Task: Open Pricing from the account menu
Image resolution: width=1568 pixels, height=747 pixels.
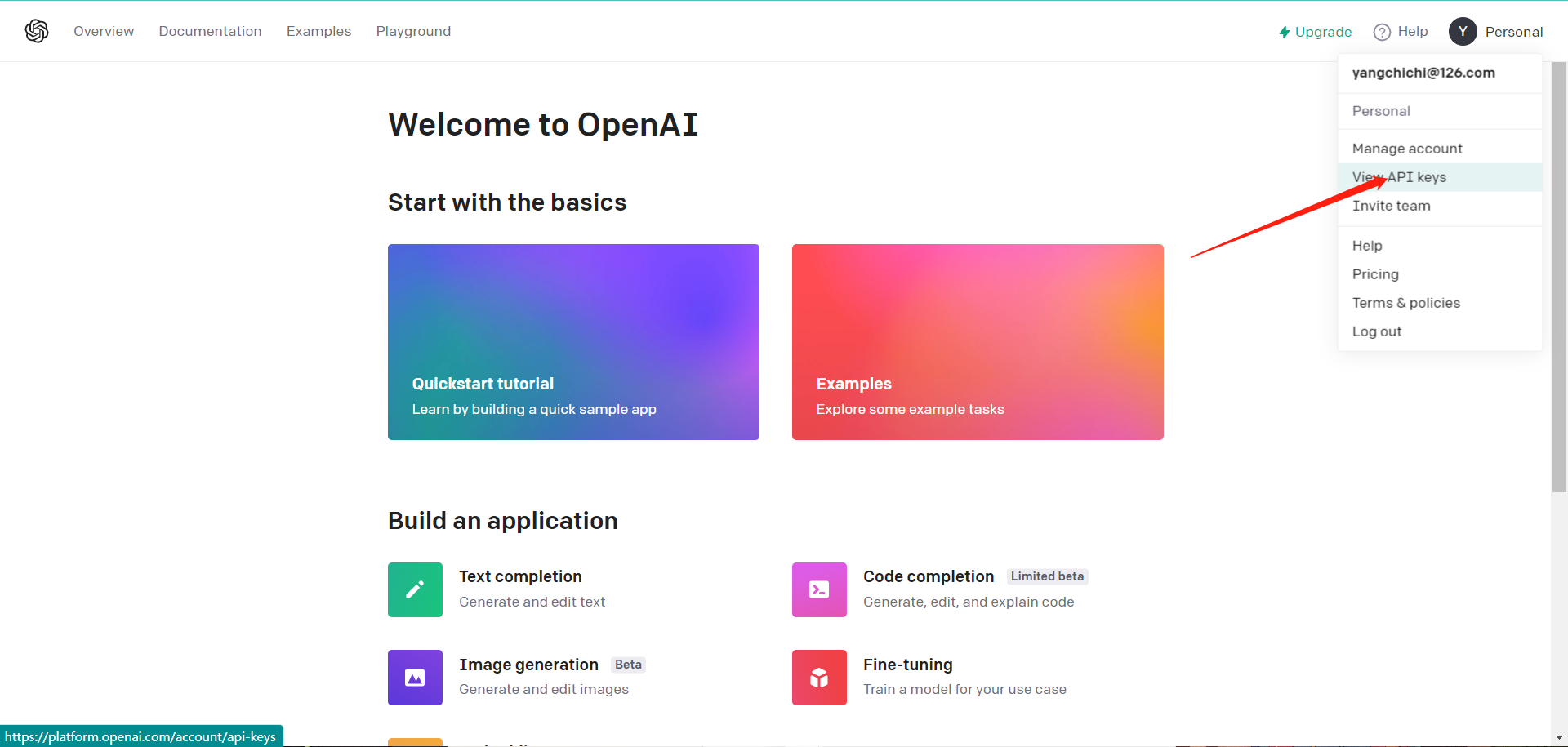Action: click(1440, 274)
